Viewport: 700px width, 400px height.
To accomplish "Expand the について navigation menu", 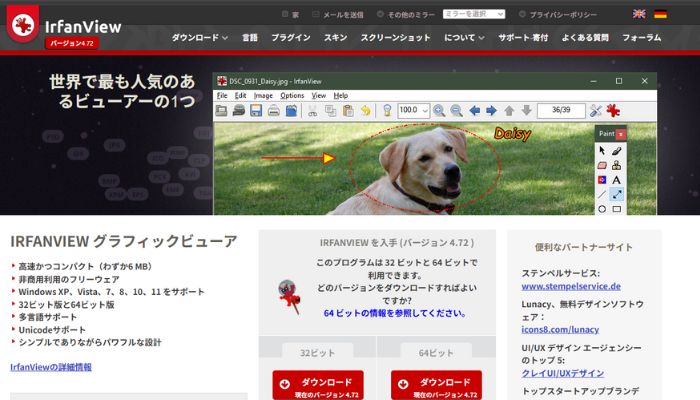I will point(464,38).
